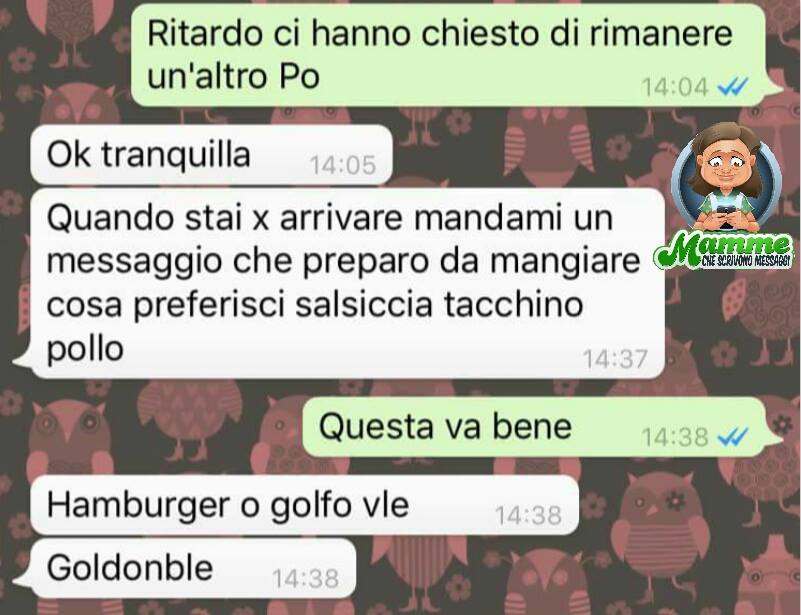The width and height of the screenshot is (801, 615).
Task: Click the 14:38 timestamp beside 'Questa va bene'
Action: [x=675, y=437]
